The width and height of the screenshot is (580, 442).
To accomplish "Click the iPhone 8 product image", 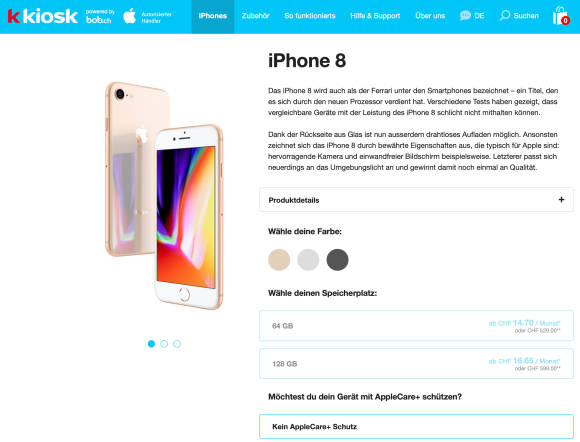I will 164,196.
